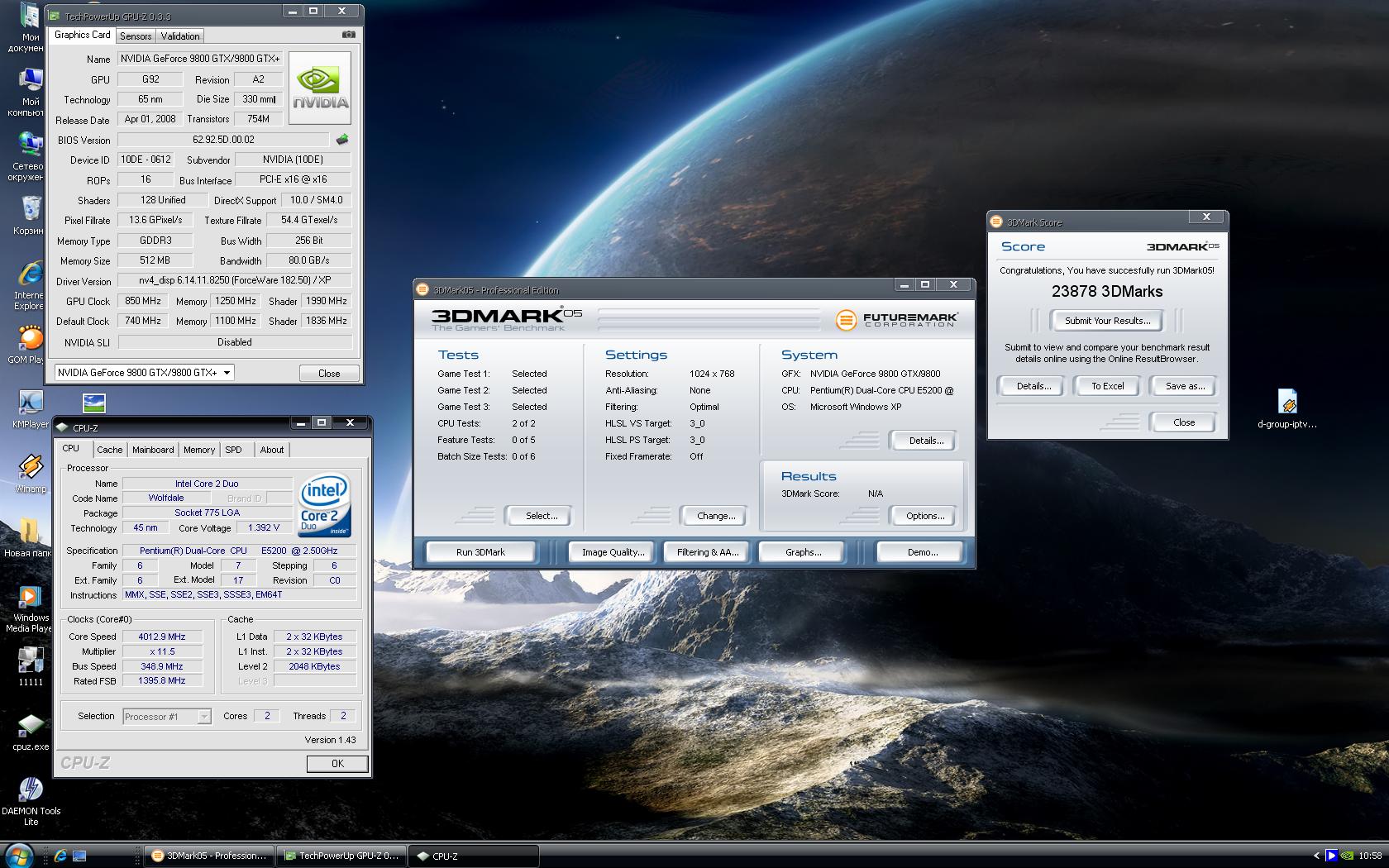Click Options under Results in 3DMark05
1389x868 pixels.
pyautogui.click(x=925, y=516)
